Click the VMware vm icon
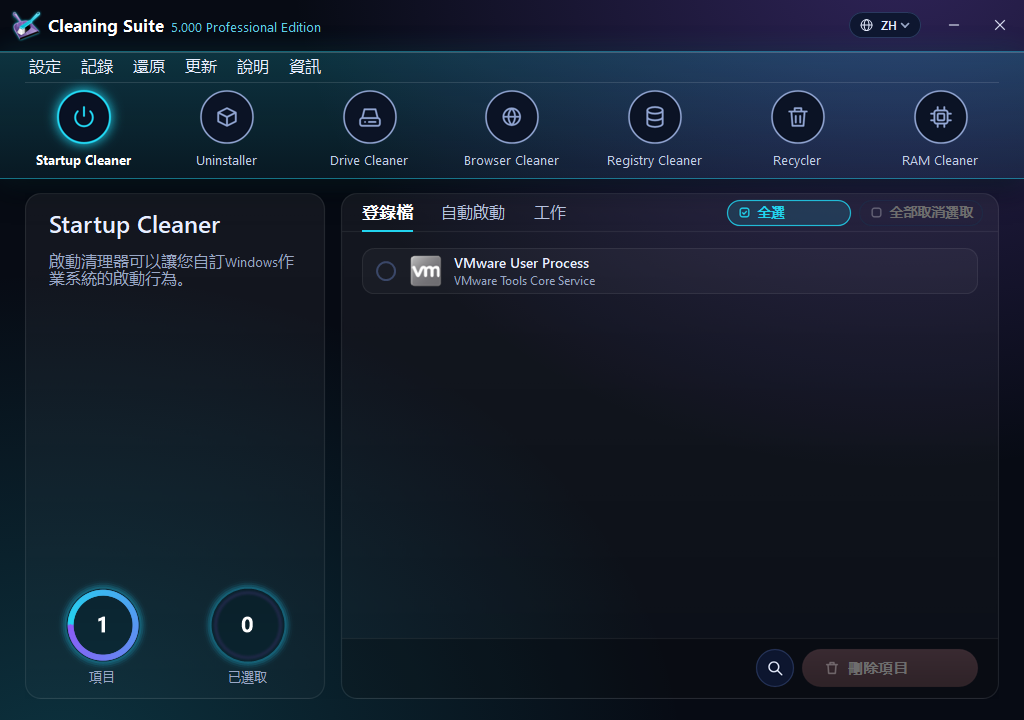 tap(426, 271)
